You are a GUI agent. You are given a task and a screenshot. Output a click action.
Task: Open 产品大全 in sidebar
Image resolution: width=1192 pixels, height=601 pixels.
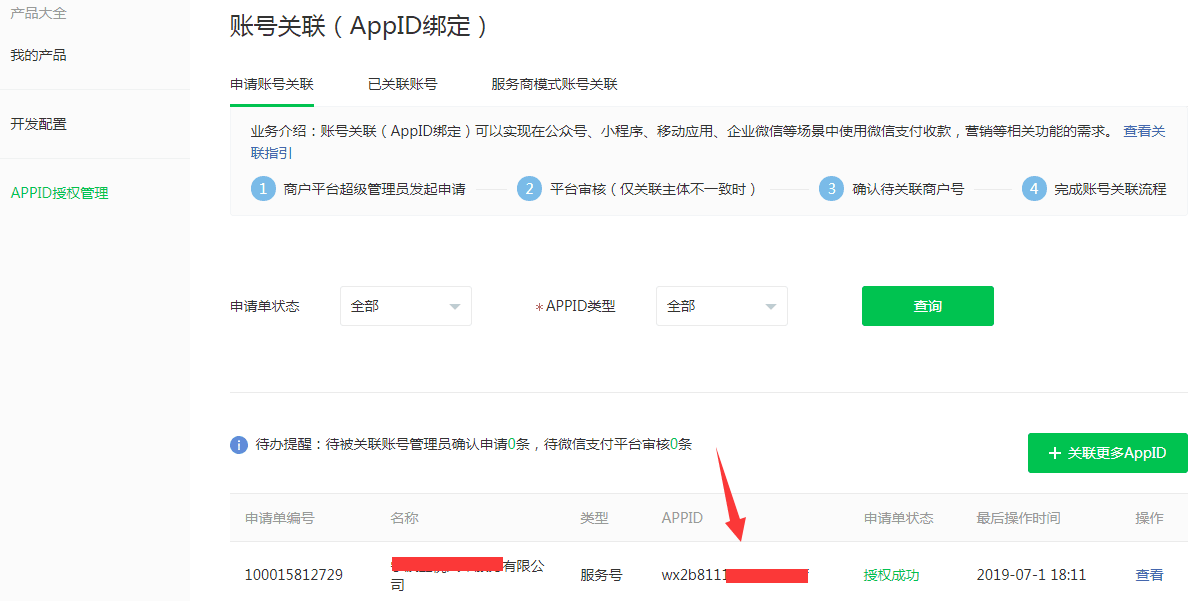coord(39,13)
